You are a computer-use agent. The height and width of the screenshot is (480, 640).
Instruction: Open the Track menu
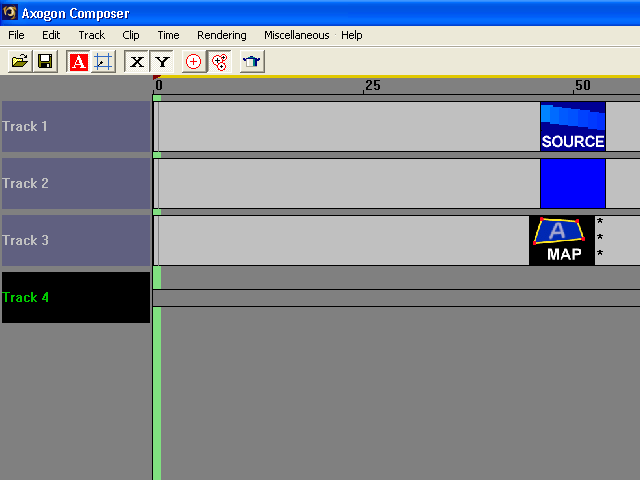(x=92, y=35)
